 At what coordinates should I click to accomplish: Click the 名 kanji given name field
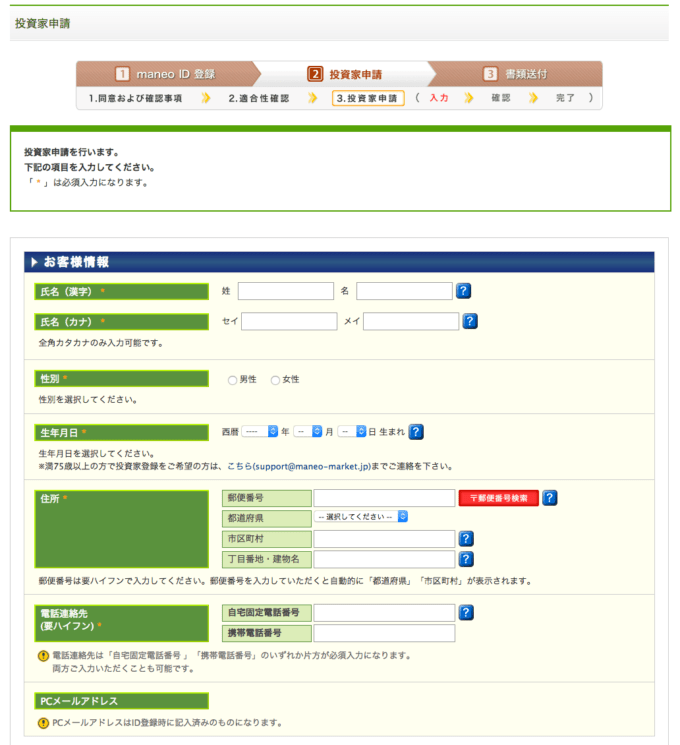pyautogui.click(x=404, y=291)
